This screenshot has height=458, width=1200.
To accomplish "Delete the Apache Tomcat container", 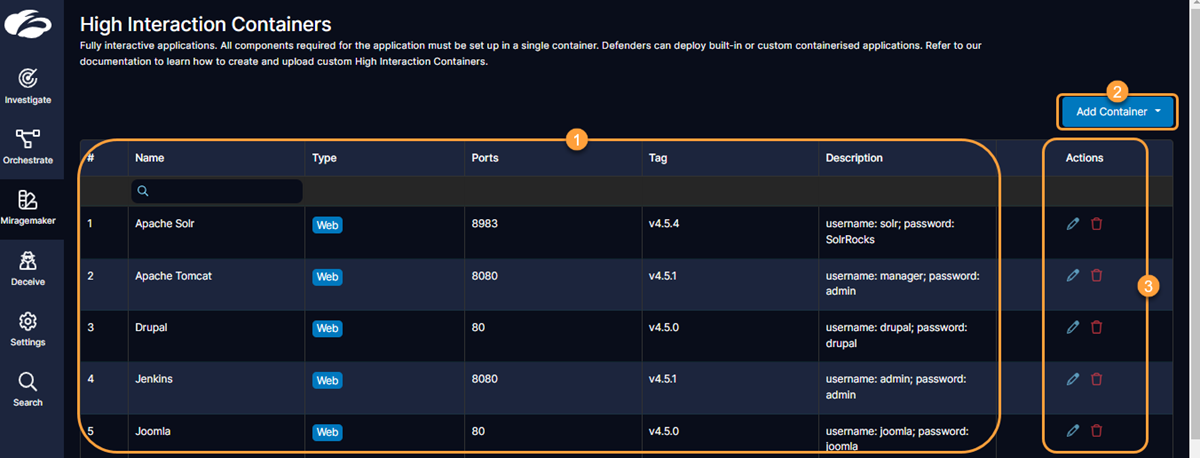I will 1096,275.
